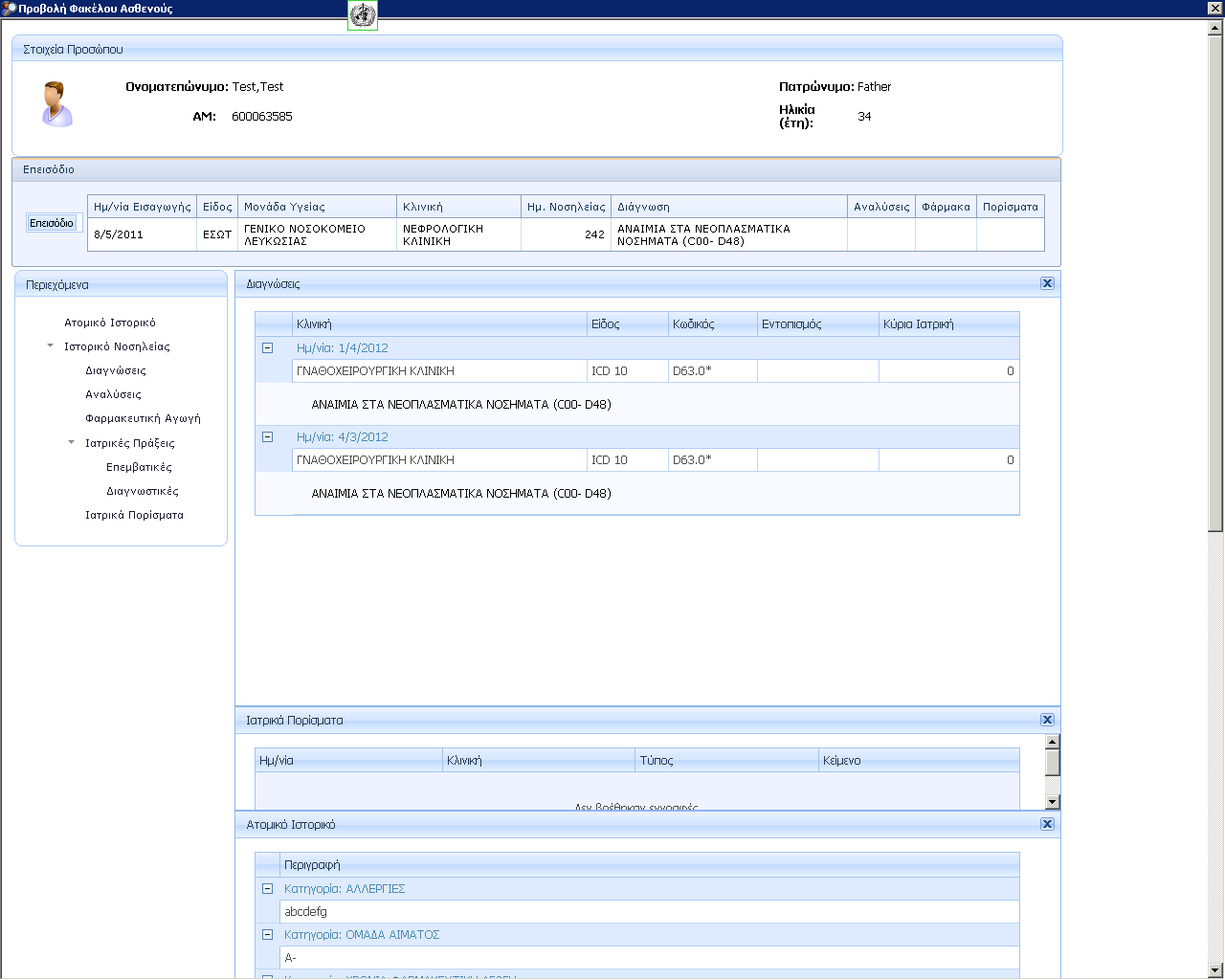Screen dimensions: 1225x980
Task: Sort by Ημ/νία Εισαγωγής column header
Action: pyautogui.click(x=142, y=207)
